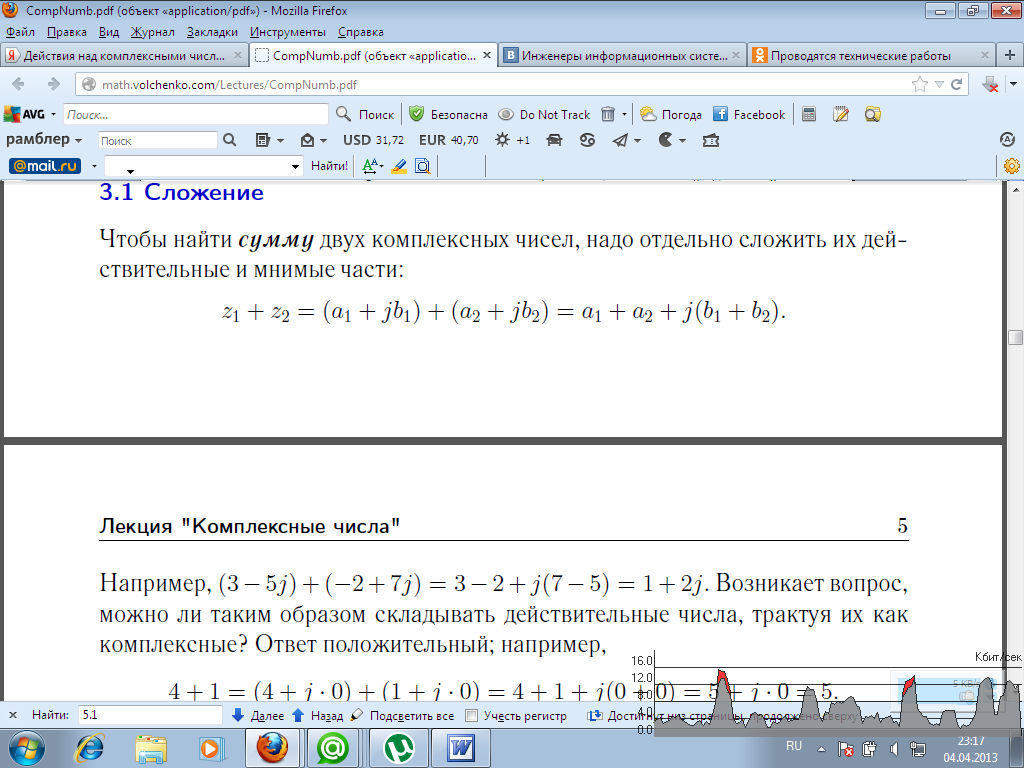
Task: Switch to Действия над комплексными числами tab
Action: pos(124,56)
